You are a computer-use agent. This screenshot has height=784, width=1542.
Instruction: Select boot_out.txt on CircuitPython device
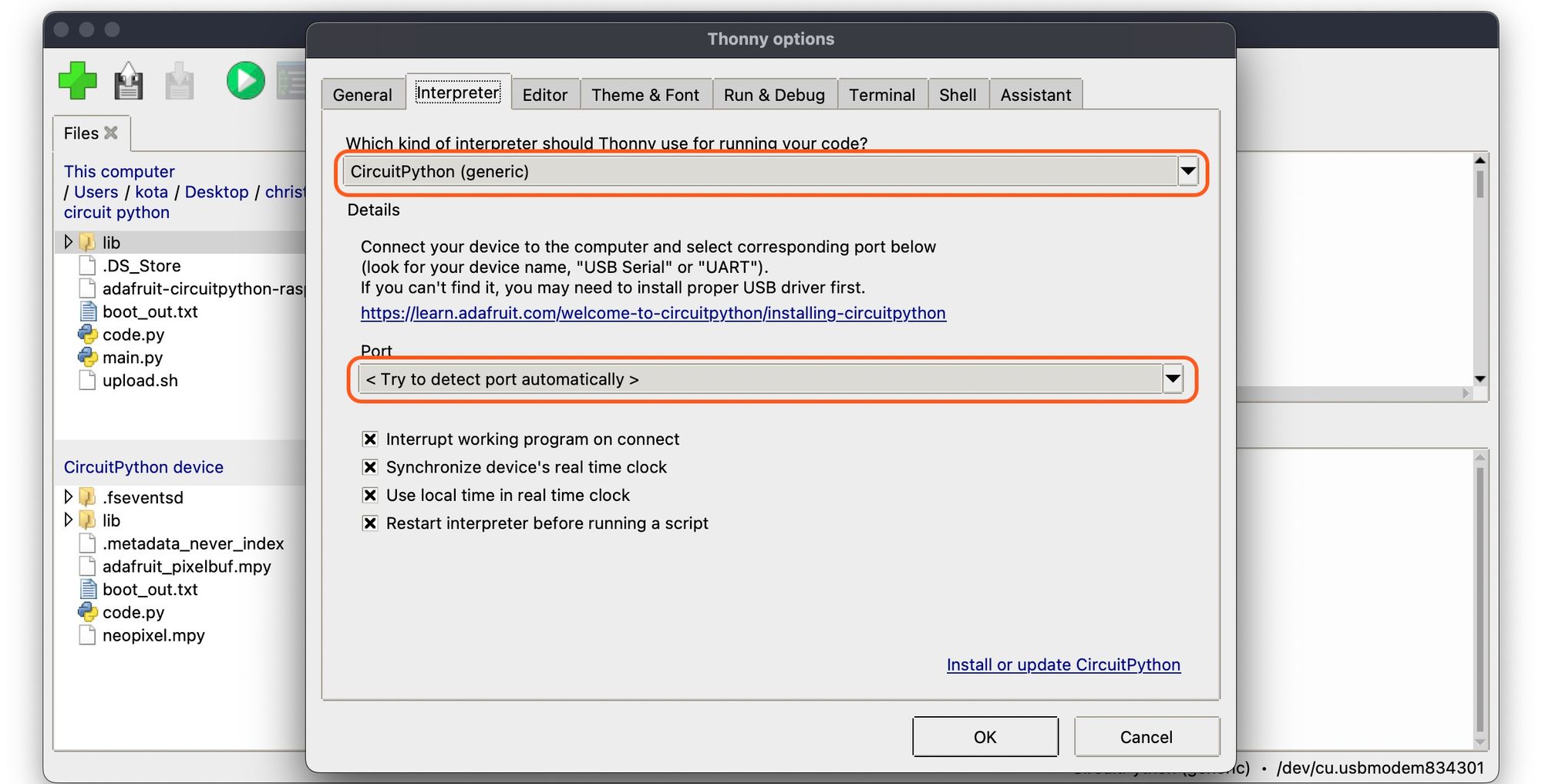pos(150,589)
